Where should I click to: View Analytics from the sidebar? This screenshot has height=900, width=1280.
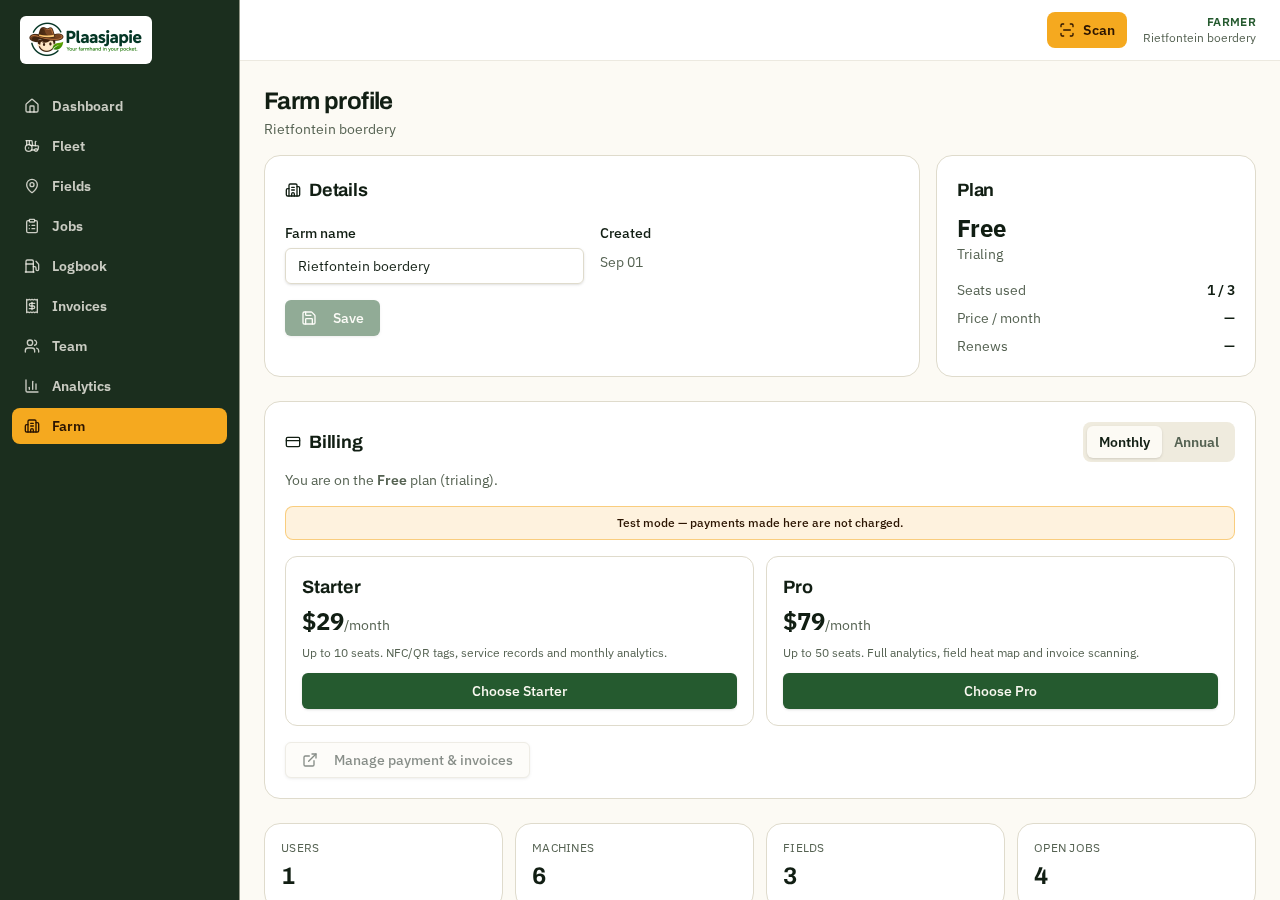119,386
